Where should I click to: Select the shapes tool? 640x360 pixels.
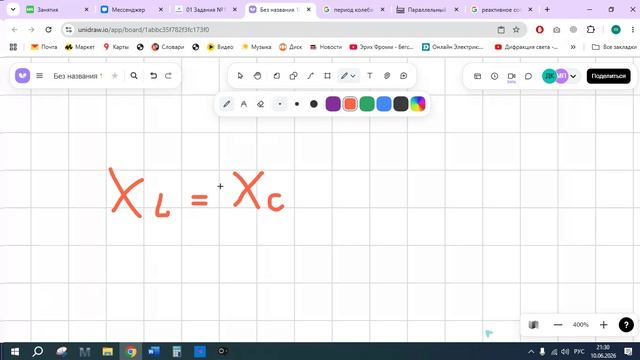(x=293, y=76)
